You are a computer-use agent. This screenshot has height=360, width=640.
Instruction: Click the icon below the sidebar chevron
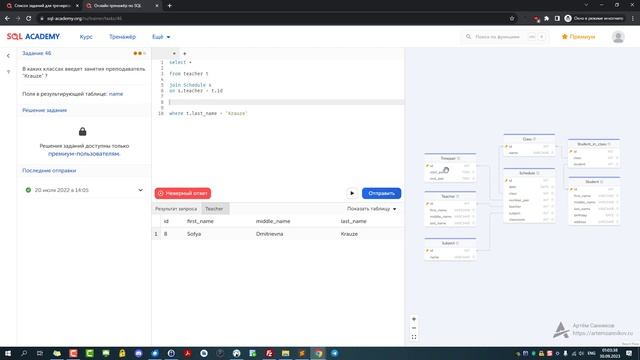8,72
